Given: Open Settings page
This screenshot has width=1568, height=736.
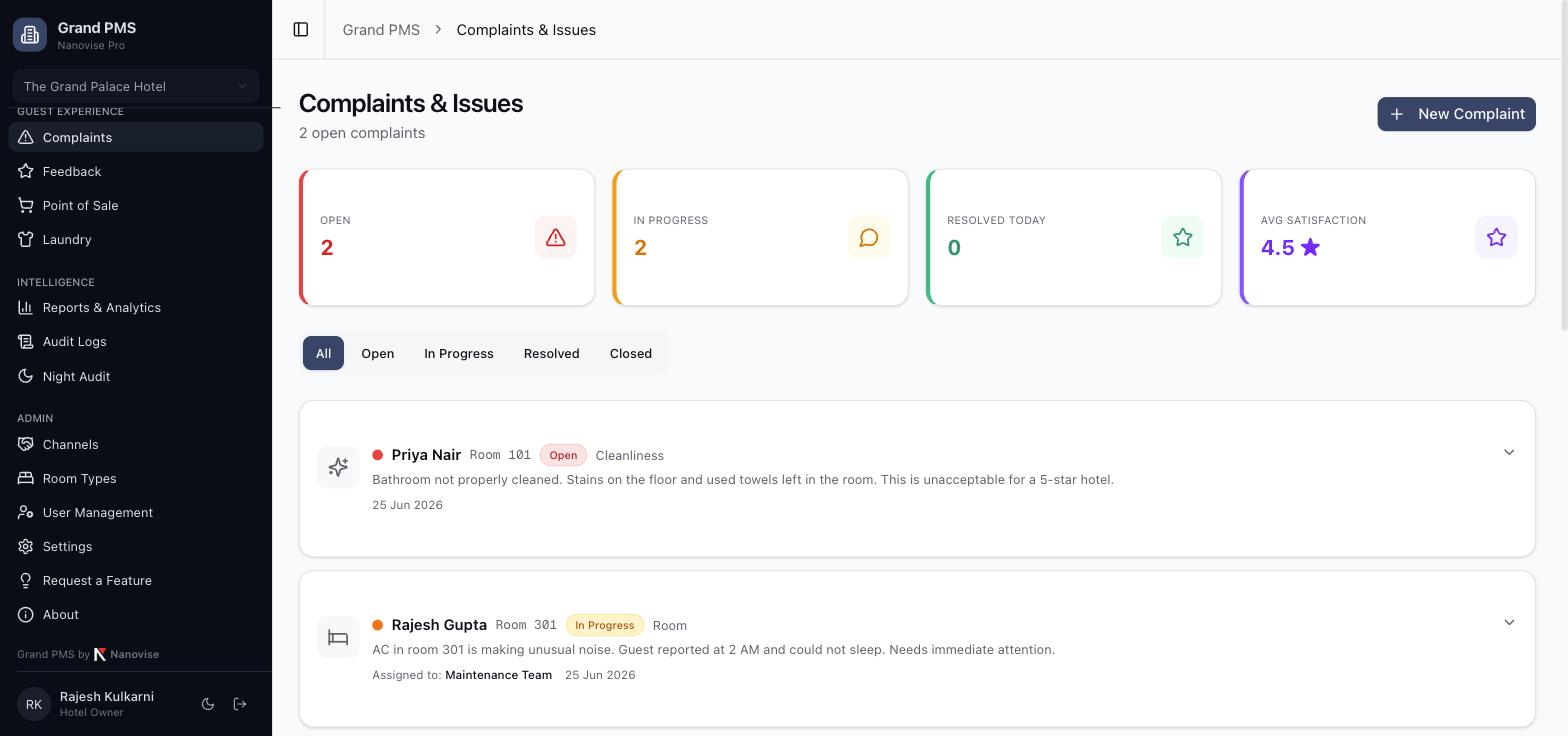Looking at the screenshot, I should [x=136, y=546].
